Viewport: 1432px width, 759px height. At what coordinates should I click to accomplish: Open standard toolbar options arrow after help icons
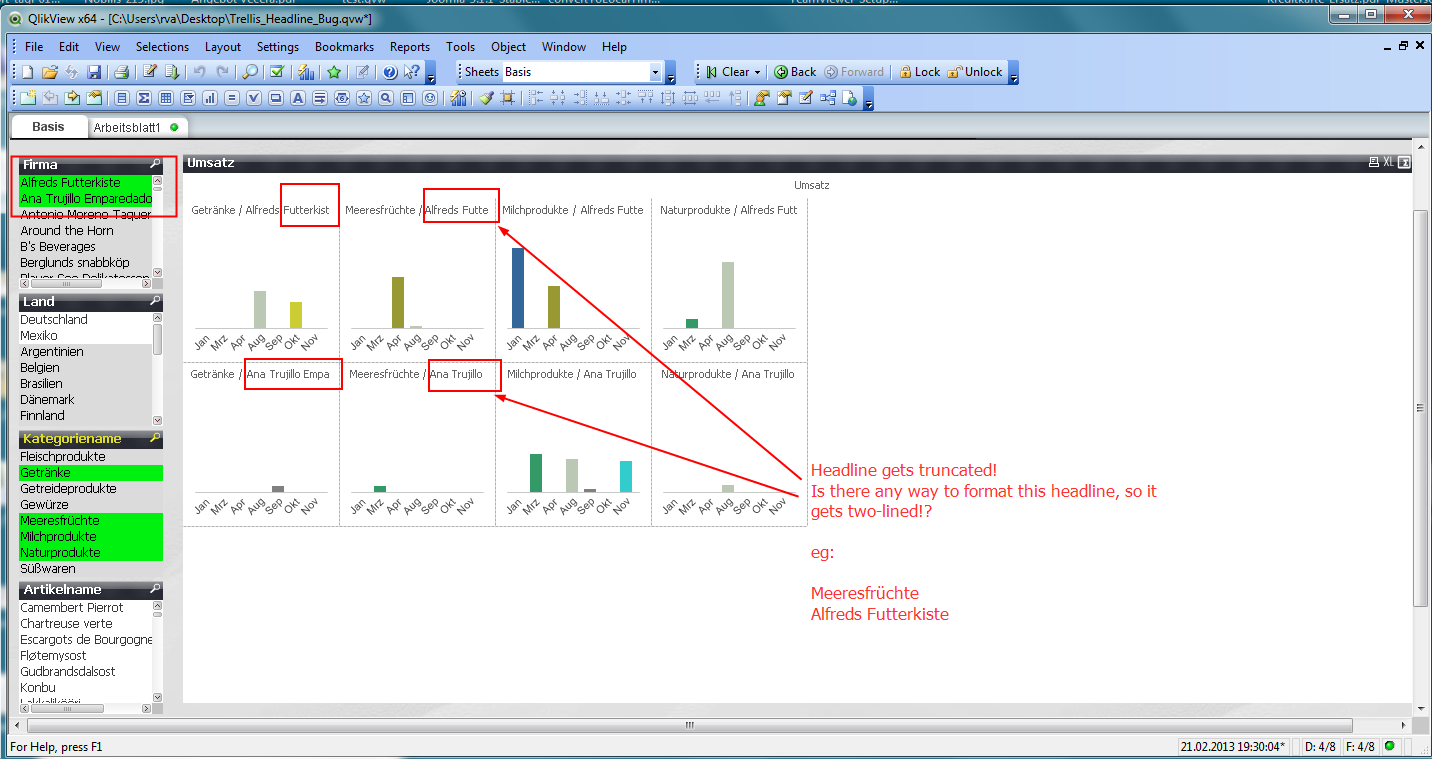[431, 72]
